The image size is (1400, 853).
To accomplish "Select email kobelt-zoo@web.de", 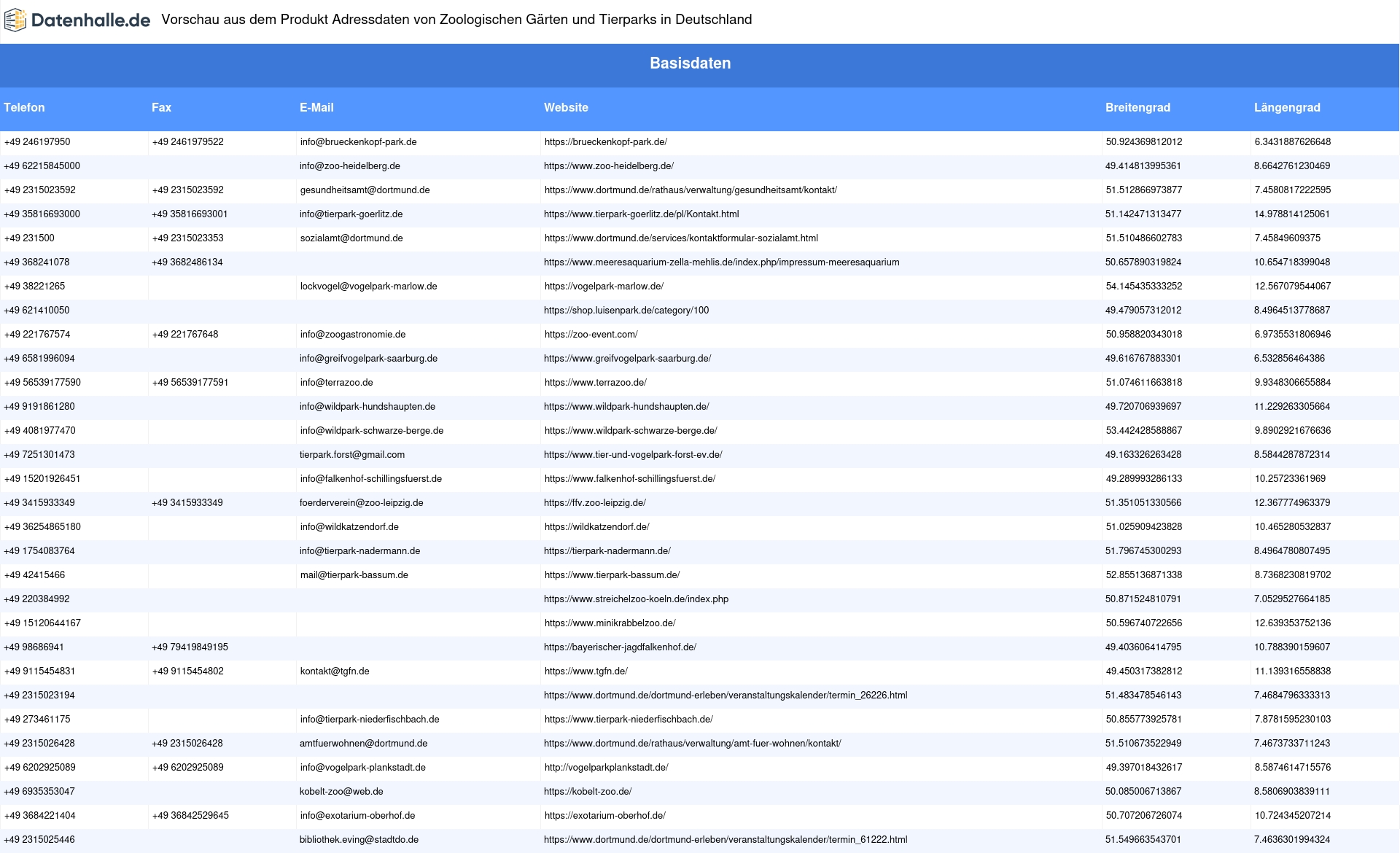I will click(x=341, y=792).
